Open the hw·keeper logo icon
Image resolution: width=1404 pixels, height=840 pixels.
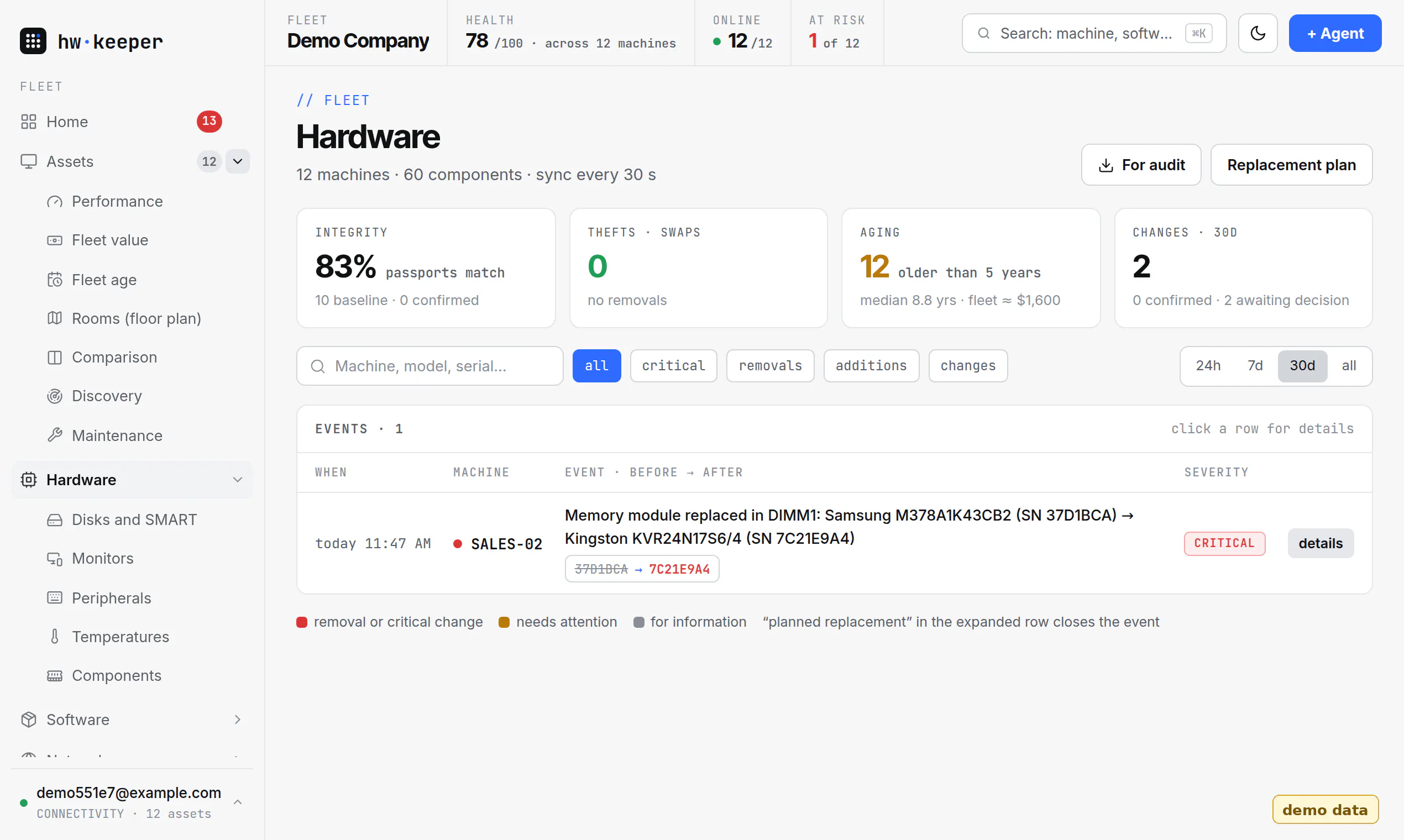tap(33, 41)
